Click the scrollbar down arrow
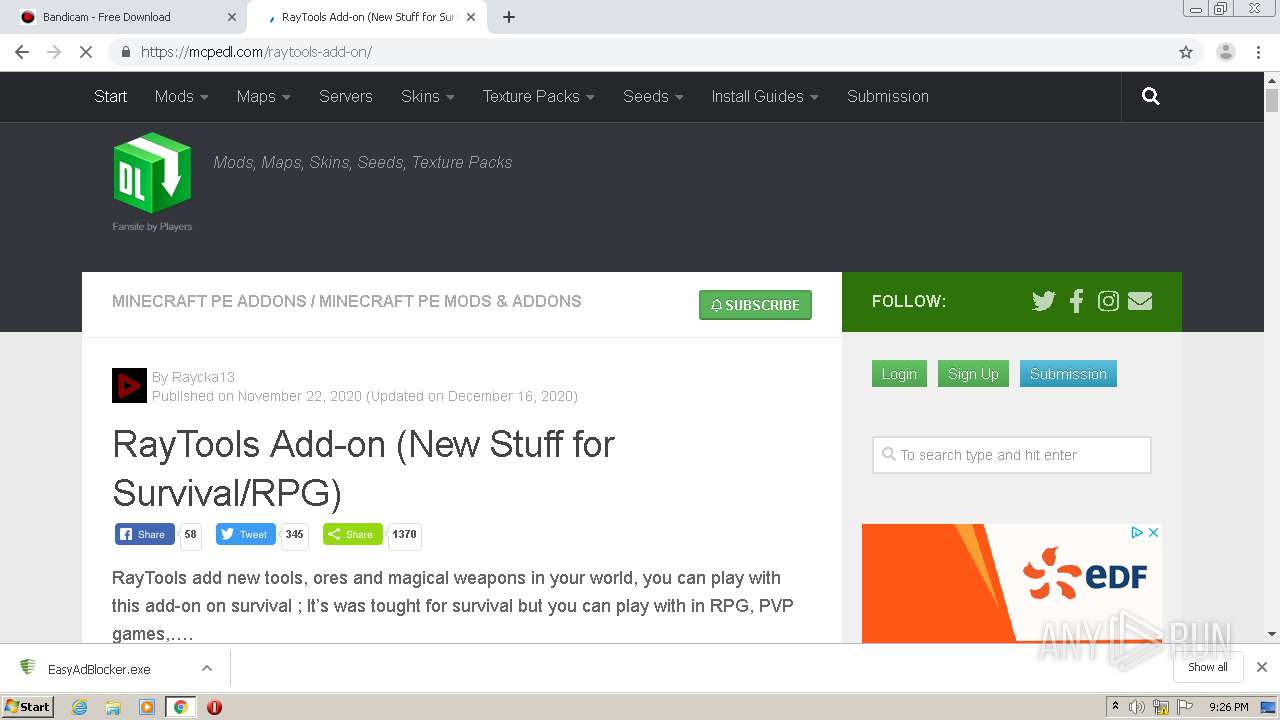 click(1272, 634)
